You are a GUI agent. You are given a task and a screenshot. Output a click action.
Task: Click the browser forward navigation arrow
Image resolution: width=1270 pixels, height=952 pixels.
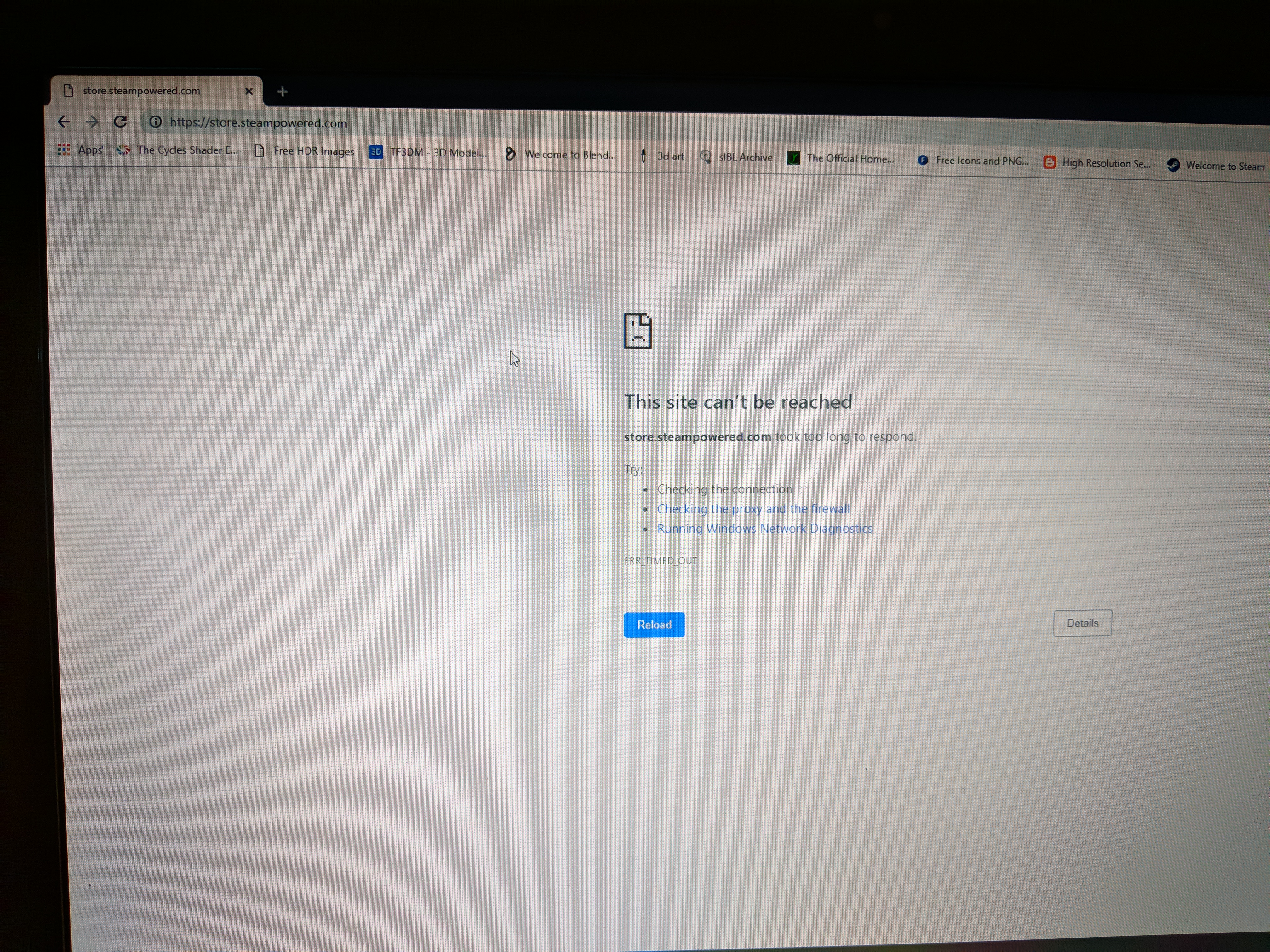click(91, 122)
